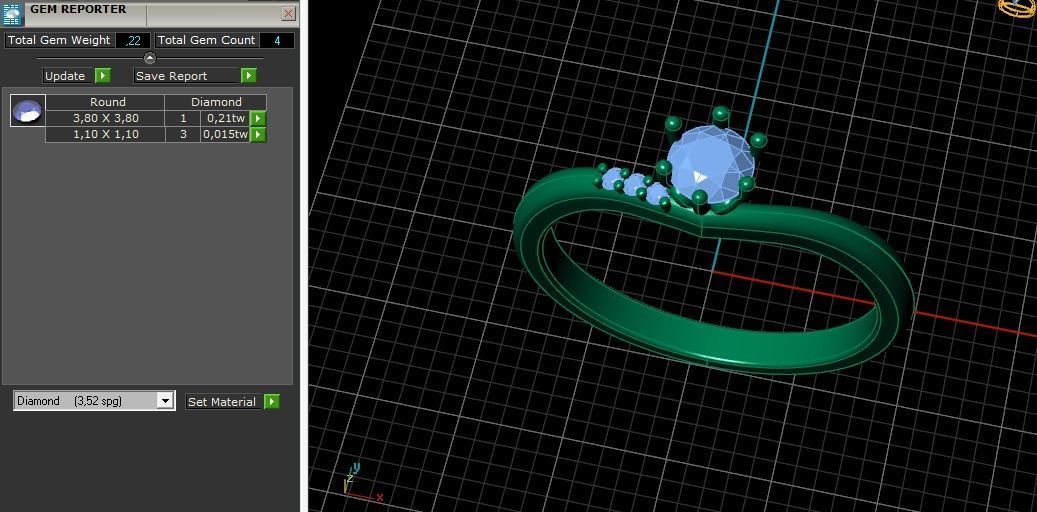Select the round gem thumbnail icon

pyautogui.click(x=28, y=110)
